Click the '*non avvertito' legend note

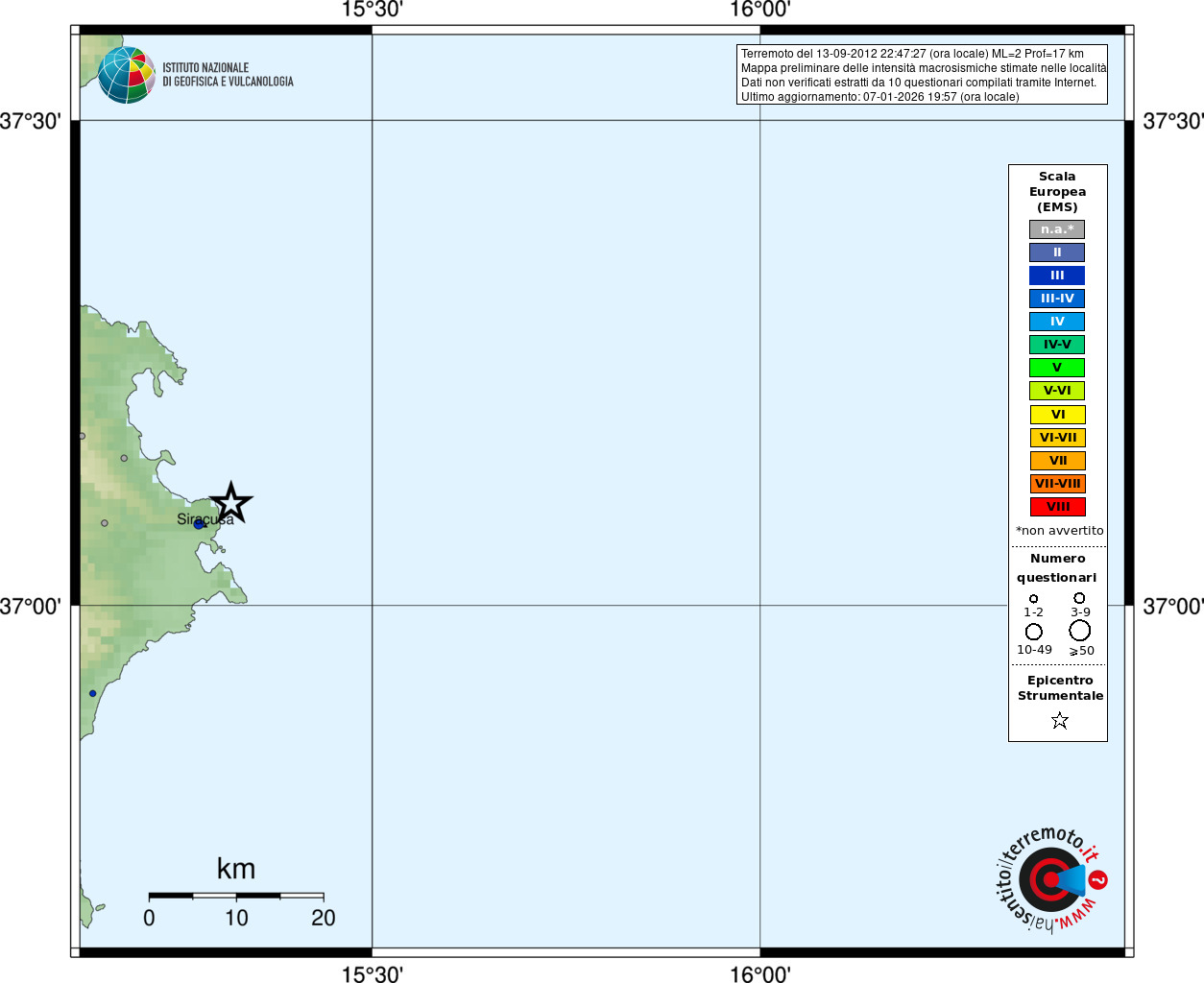tap(1060, 531)
